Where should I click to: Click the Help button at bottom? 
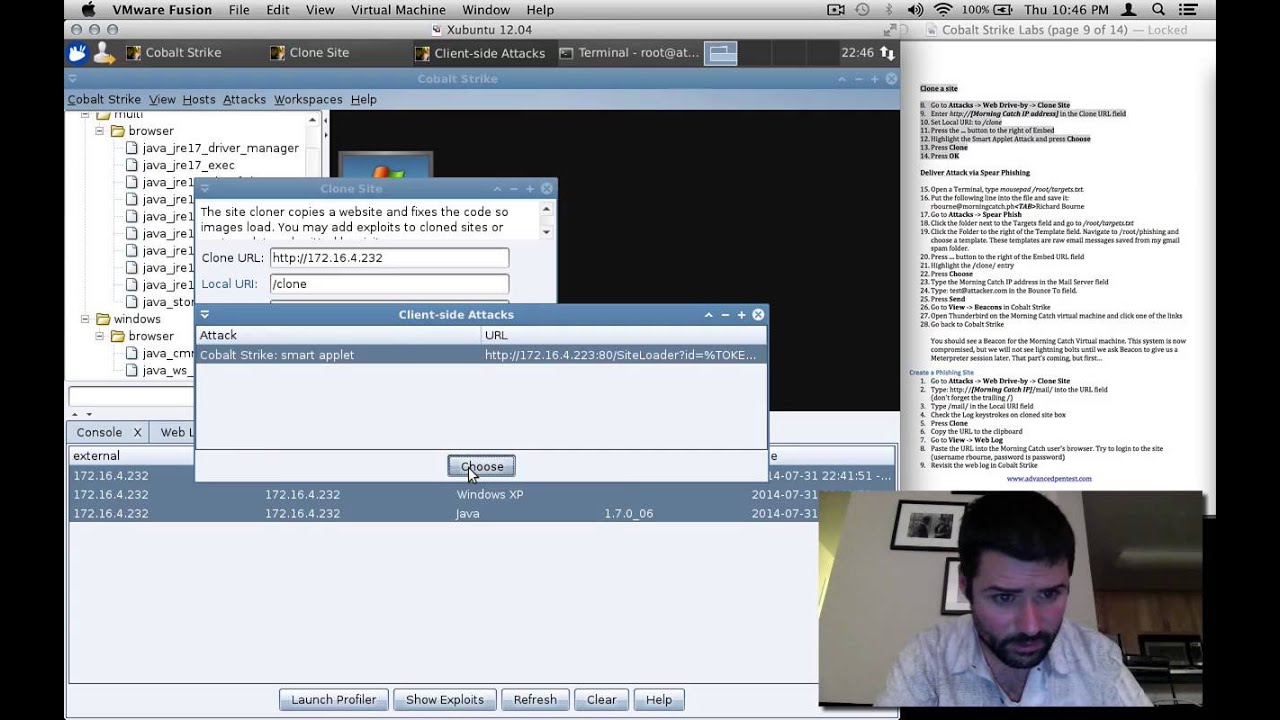click(x=658, y=700)
